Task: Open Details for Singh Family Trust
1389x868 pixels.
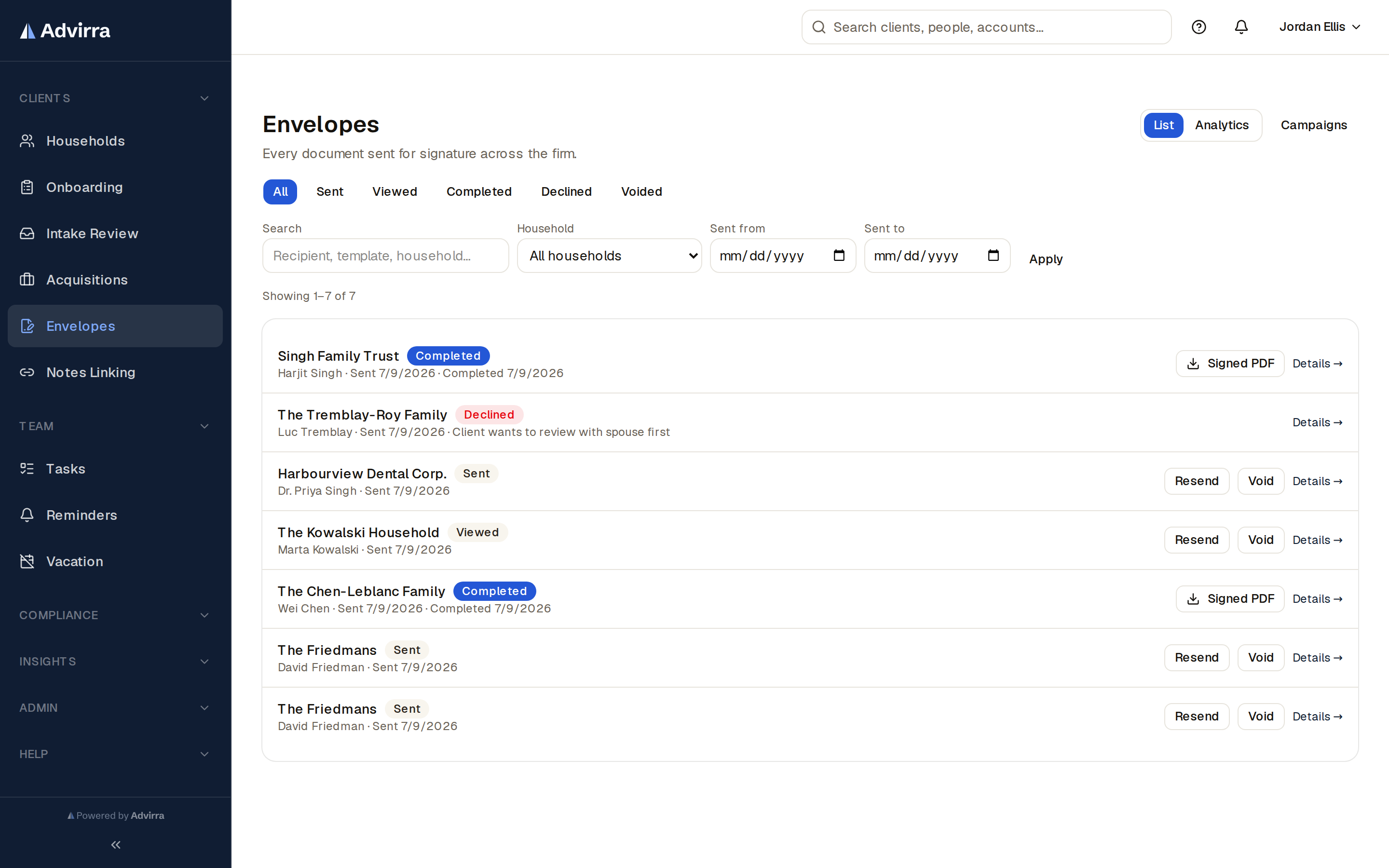Action: pos(1317,364)
